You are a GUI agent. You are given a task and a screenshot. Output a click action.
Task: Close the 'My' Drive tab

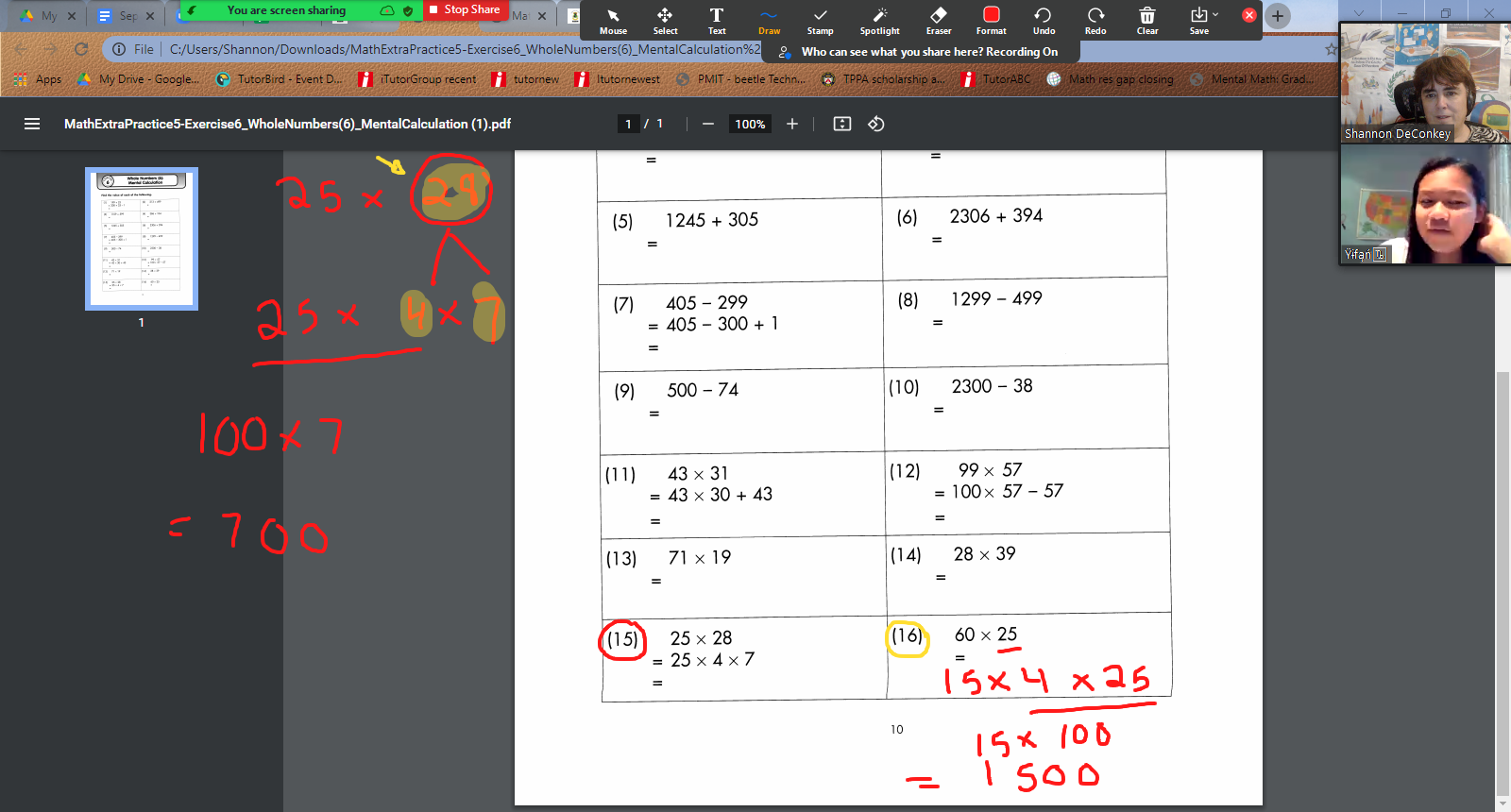(x=71, y=16)
